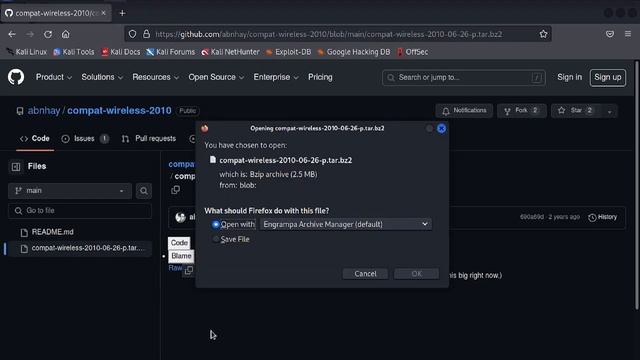Click the page vertical scrollbar

tap(637, 186)
